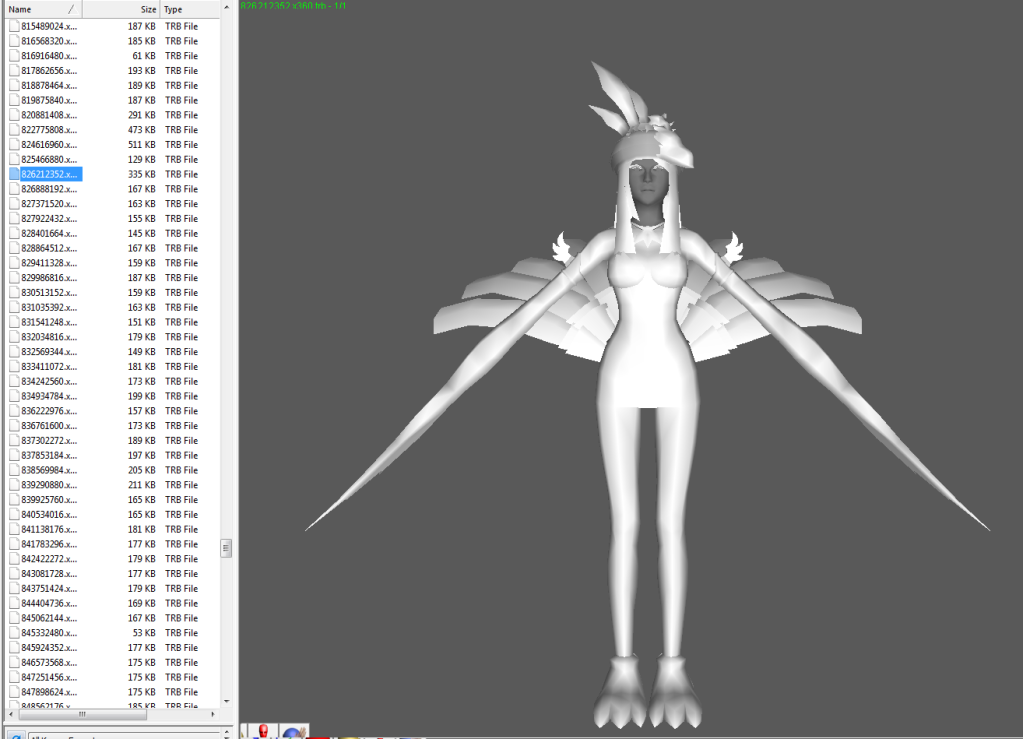Click the blue sphere icon below the viewport
1023x739 pixels.
(x=294, y=731)
